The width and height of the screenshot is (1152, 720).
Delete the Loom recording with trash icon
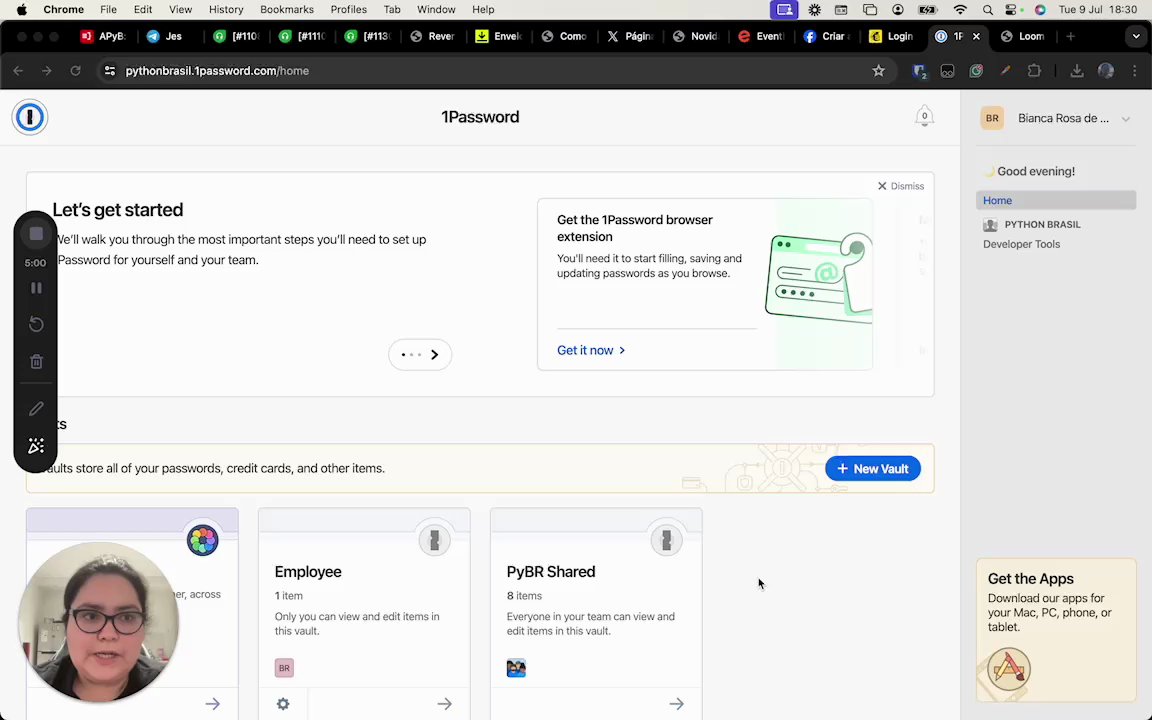(x=36, y=361)
